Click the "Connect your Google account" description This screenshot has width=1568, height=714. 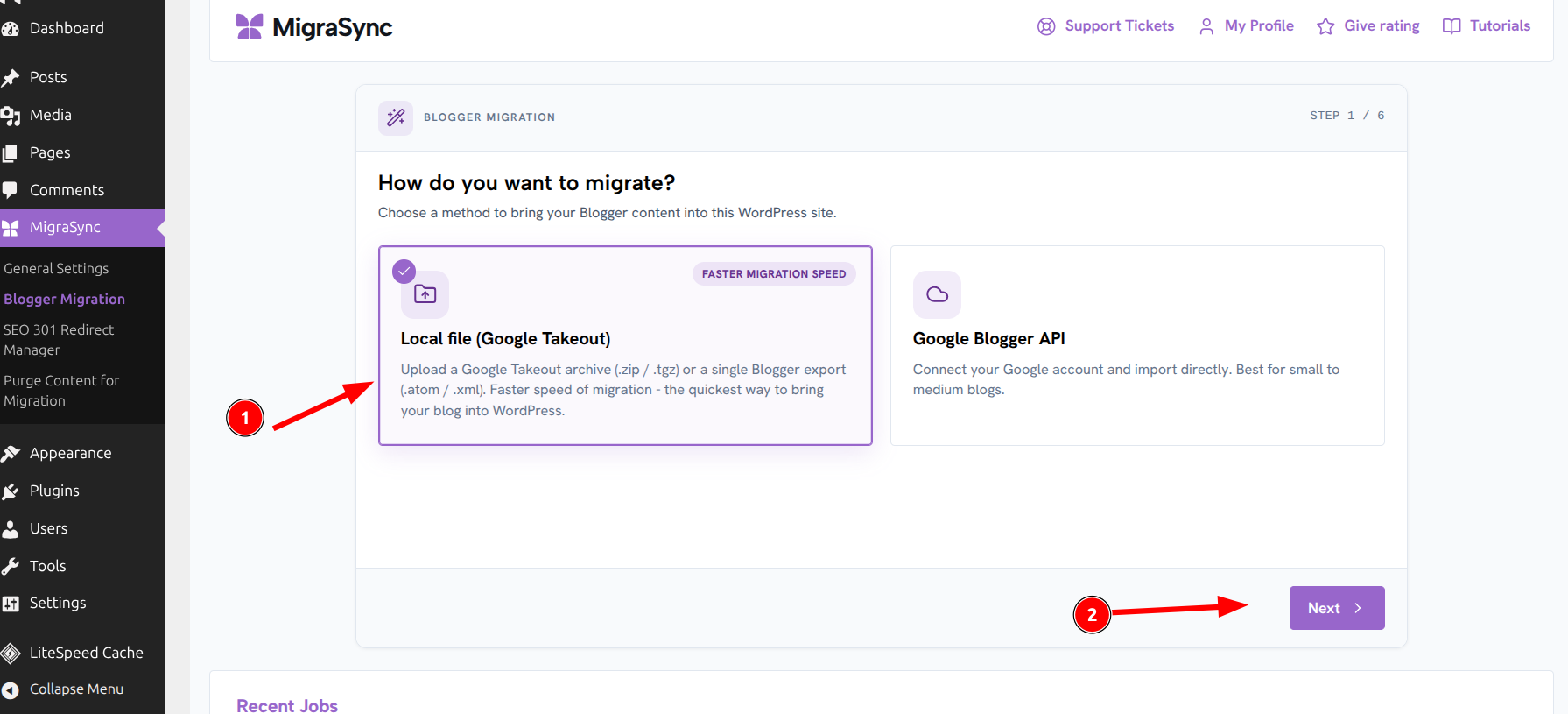1126,379
